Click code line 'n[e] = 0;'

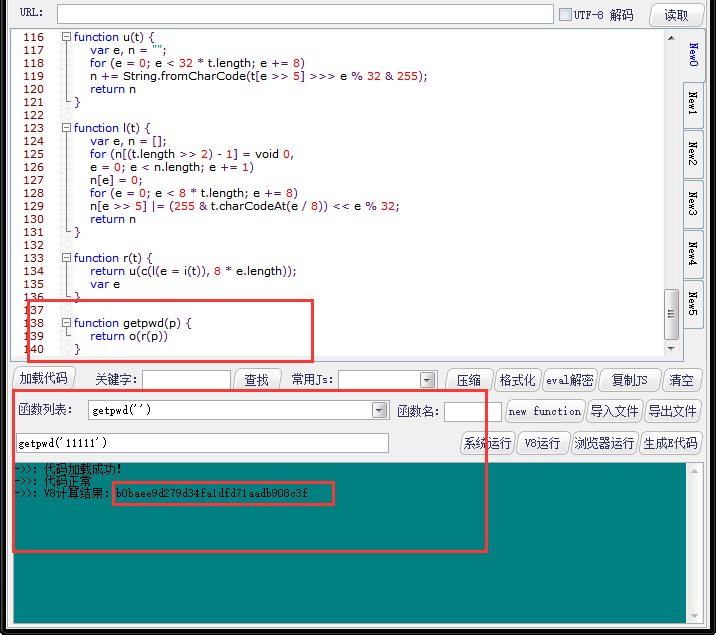[116, 180]
